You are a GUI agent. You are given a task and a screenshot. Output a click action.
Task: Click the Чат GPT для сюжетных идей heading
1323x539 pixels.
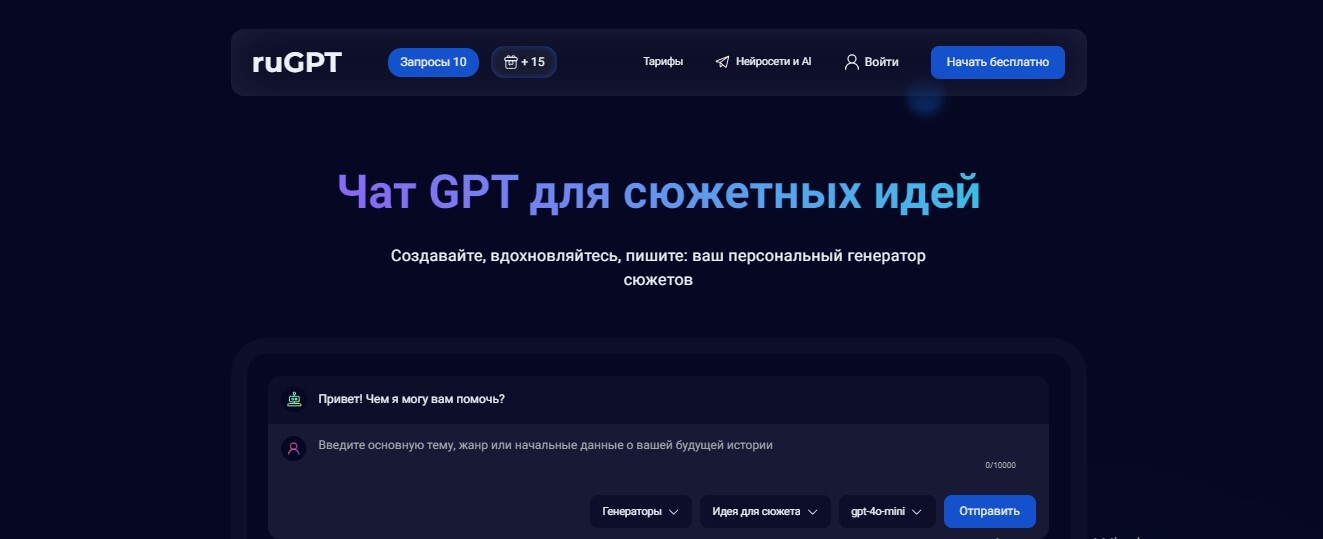click(x=659, y=193)
